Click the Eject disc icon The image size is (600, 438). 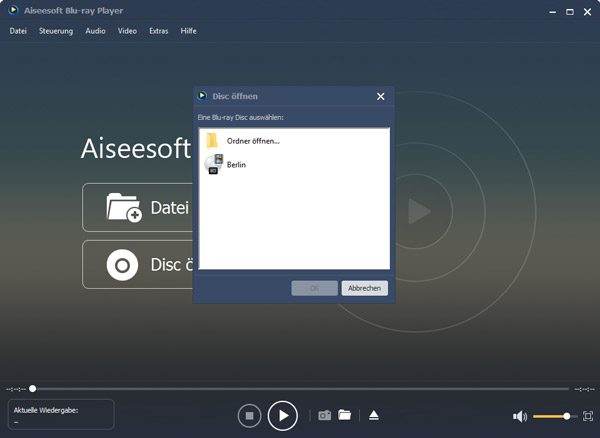[x=373, y=415]
